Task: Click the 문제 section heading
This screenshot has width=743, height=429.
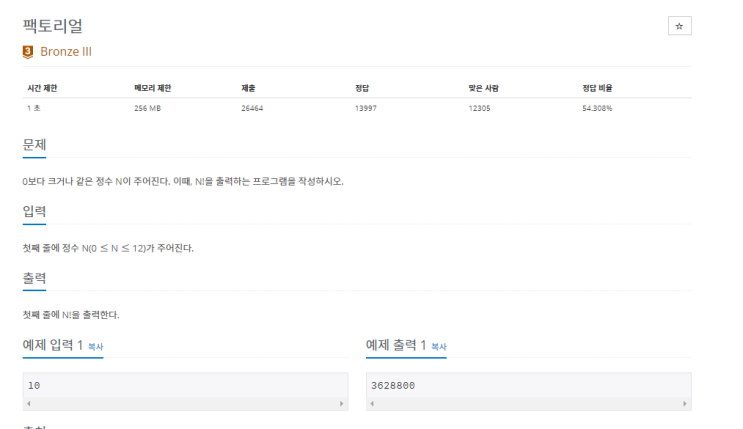Action: (x=34, y=145)
